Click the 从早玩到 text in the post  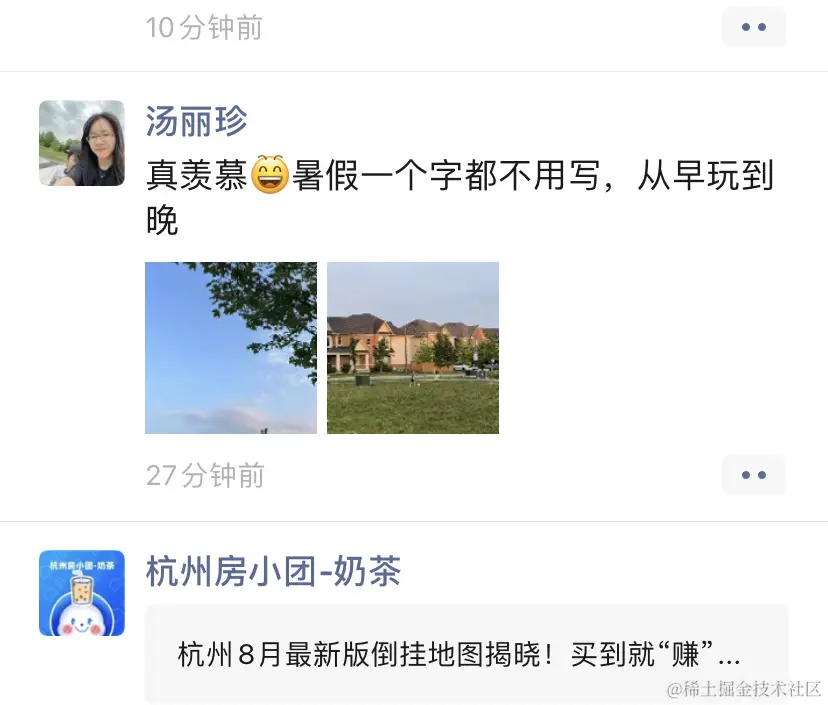[x=705, y=175]
